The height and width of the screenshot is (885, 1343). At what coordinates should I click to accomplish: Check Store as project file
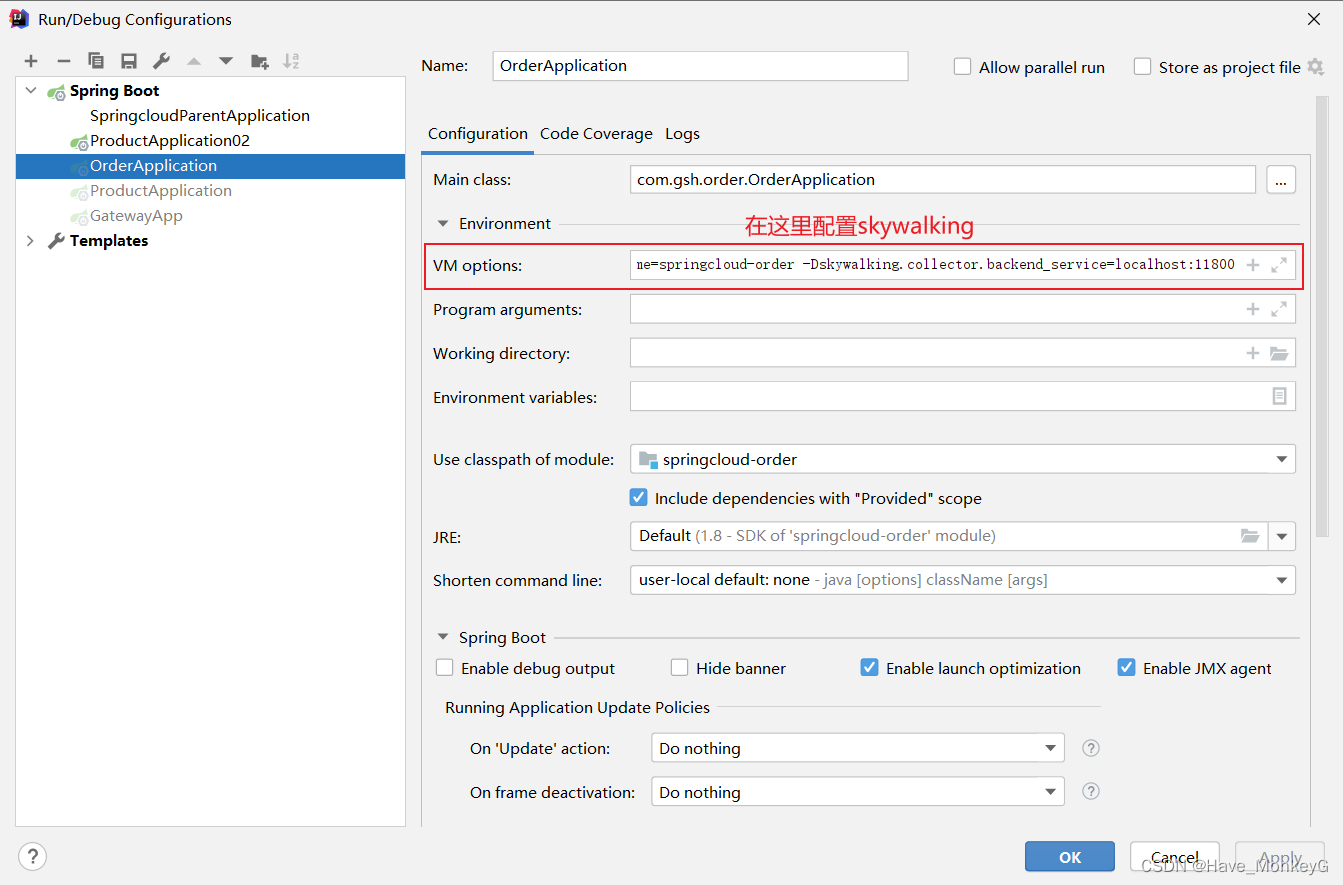pos(1142,67)
